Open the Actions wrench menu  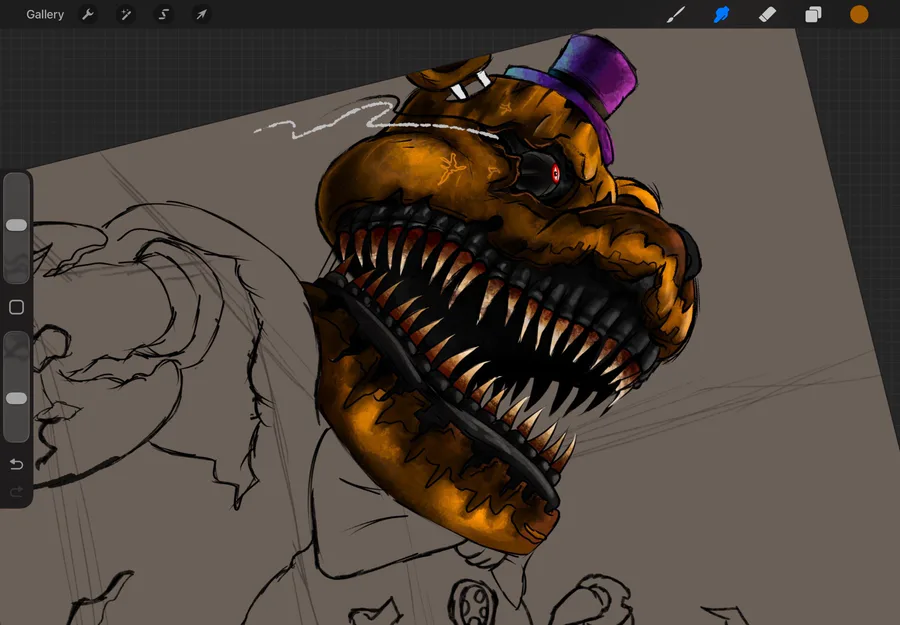point(88,14)
